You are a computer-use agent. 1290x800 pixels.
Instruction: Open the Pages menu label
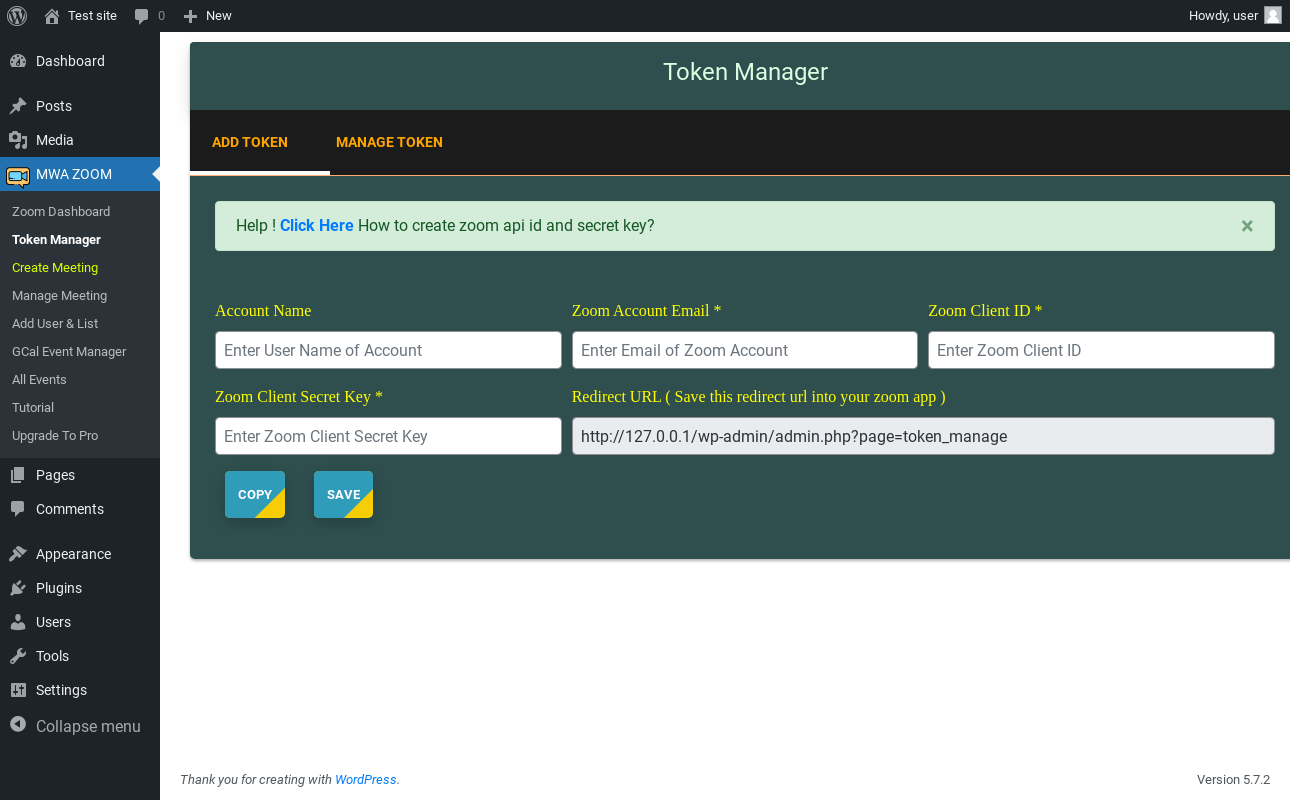click(x=55, y=475)
